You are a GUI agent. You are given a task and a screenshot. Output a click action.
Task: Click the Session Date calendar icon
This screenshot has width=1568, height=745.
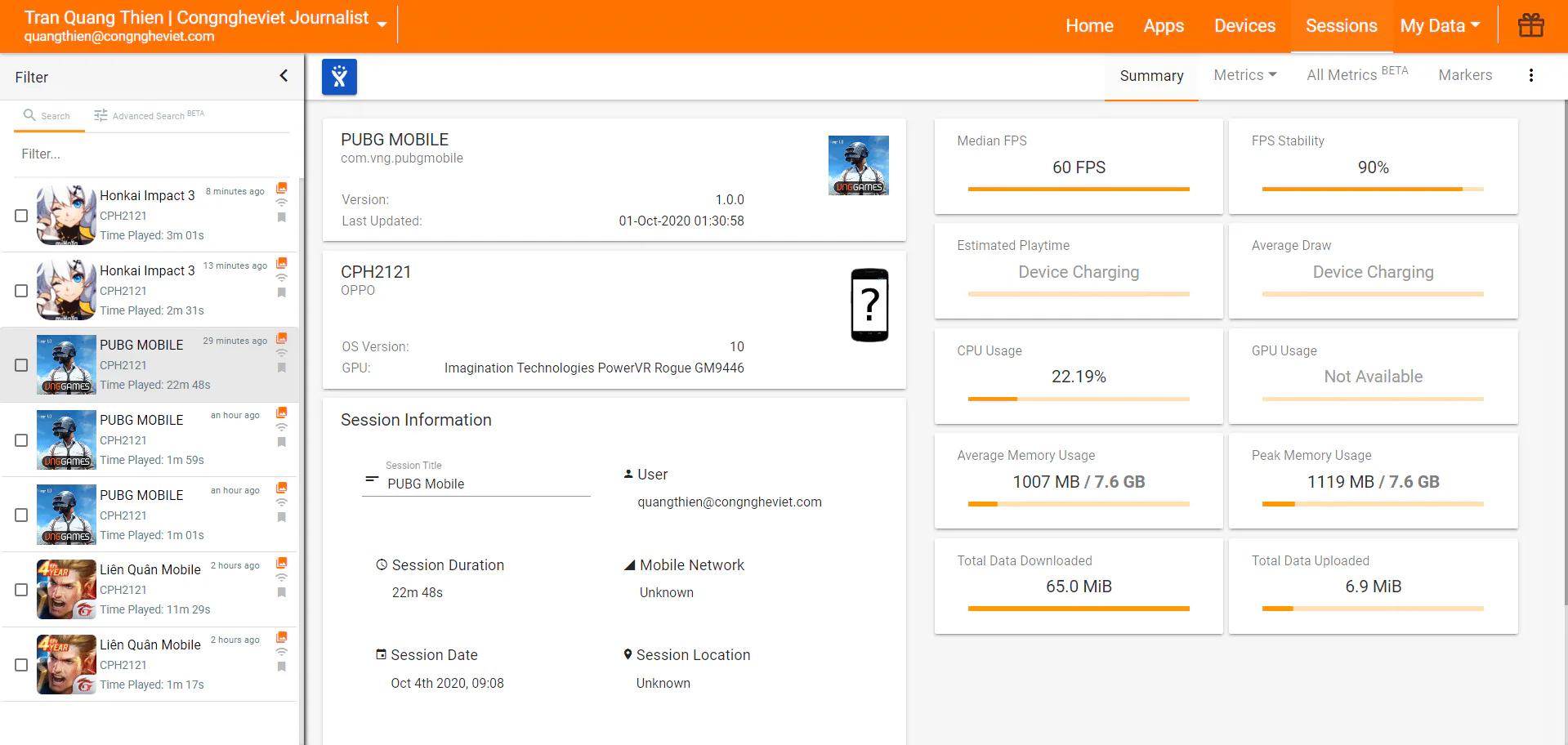381,654
